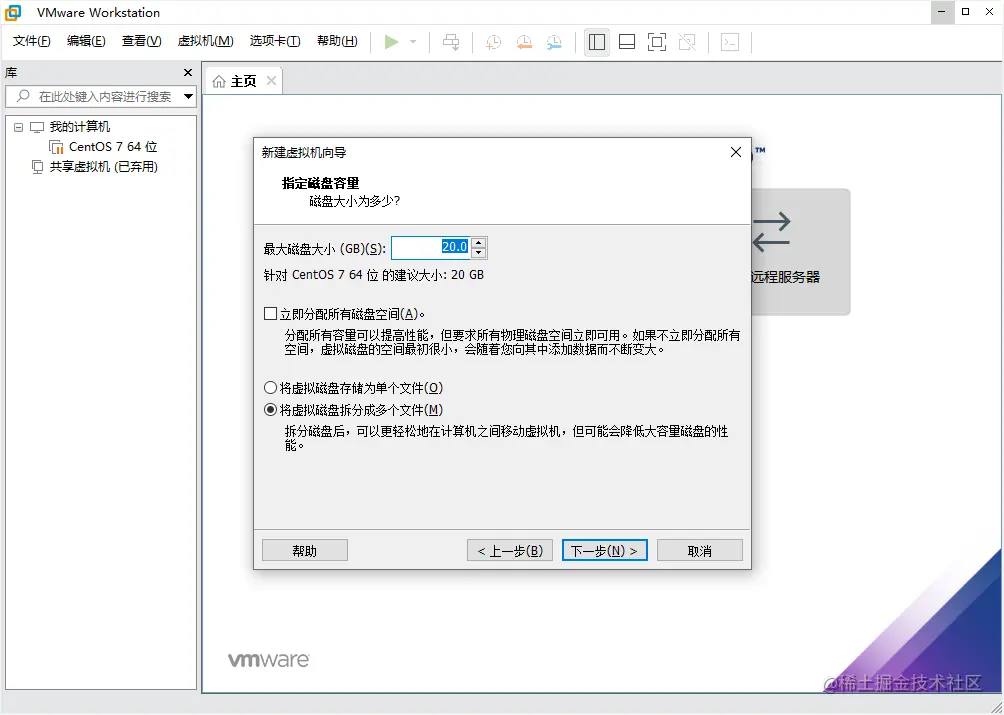Open the 编辑(E) menu
This screenshot has width=1004, height=715.
[x=86, y=41]
